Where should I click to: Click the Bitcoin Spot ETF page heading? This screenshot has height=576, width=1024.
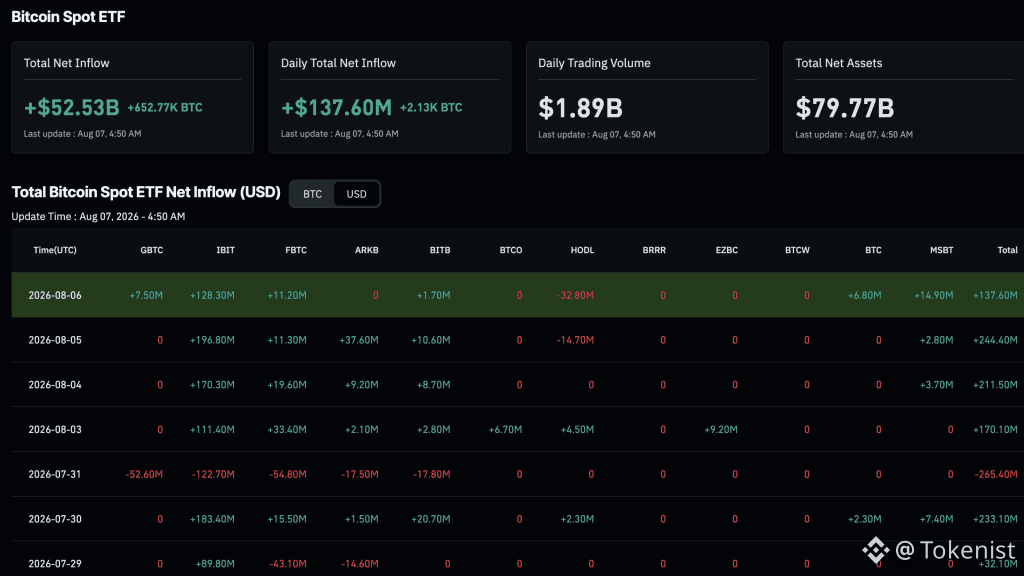[68, 17]
